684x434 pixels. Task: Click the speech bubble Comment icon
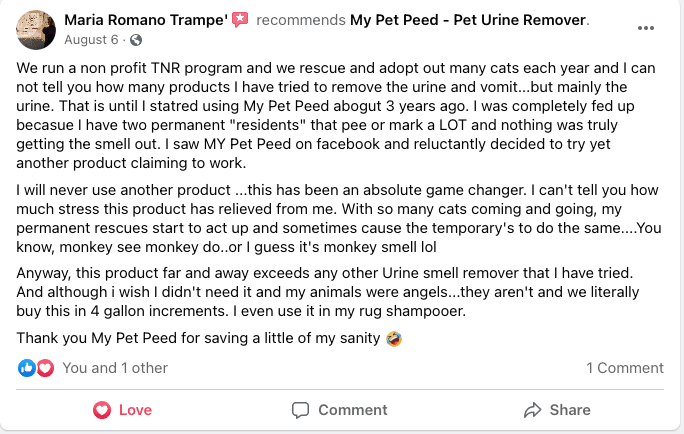[x=300, y=410]
